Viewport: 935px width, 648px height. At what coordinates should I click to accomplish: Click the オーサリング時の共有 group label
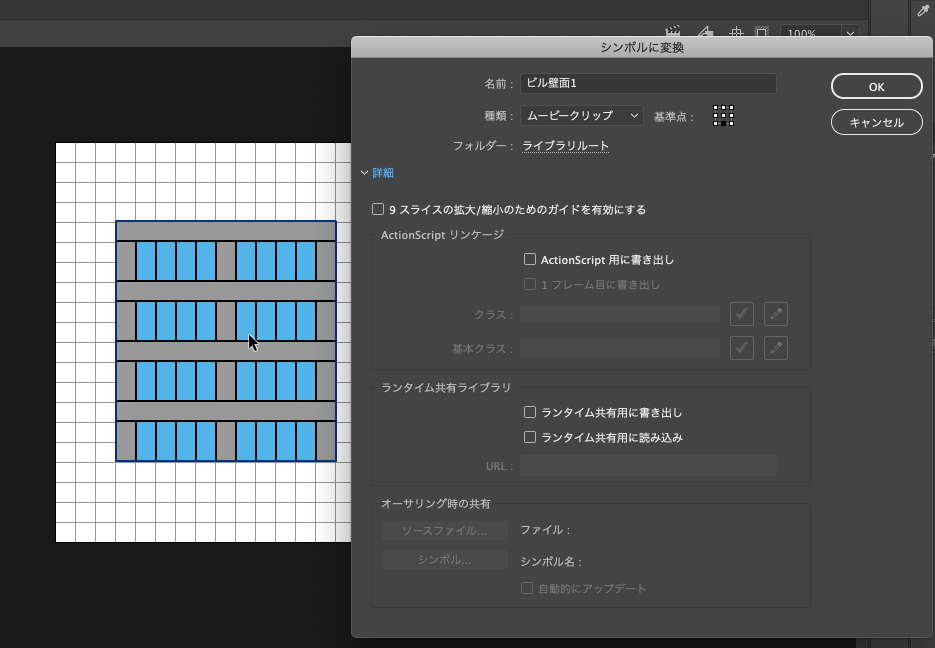pyautogui.click(x=436, y=504)
